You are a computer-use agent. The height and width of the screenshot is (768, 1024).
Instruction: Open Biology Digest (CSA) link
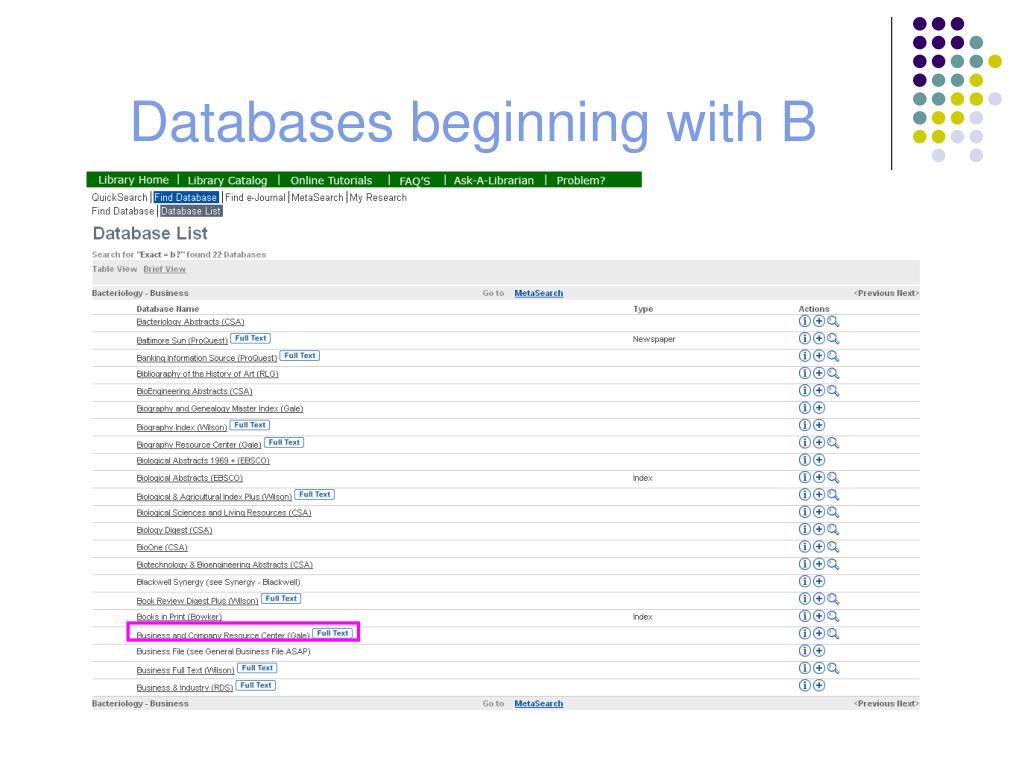point(174,530)
